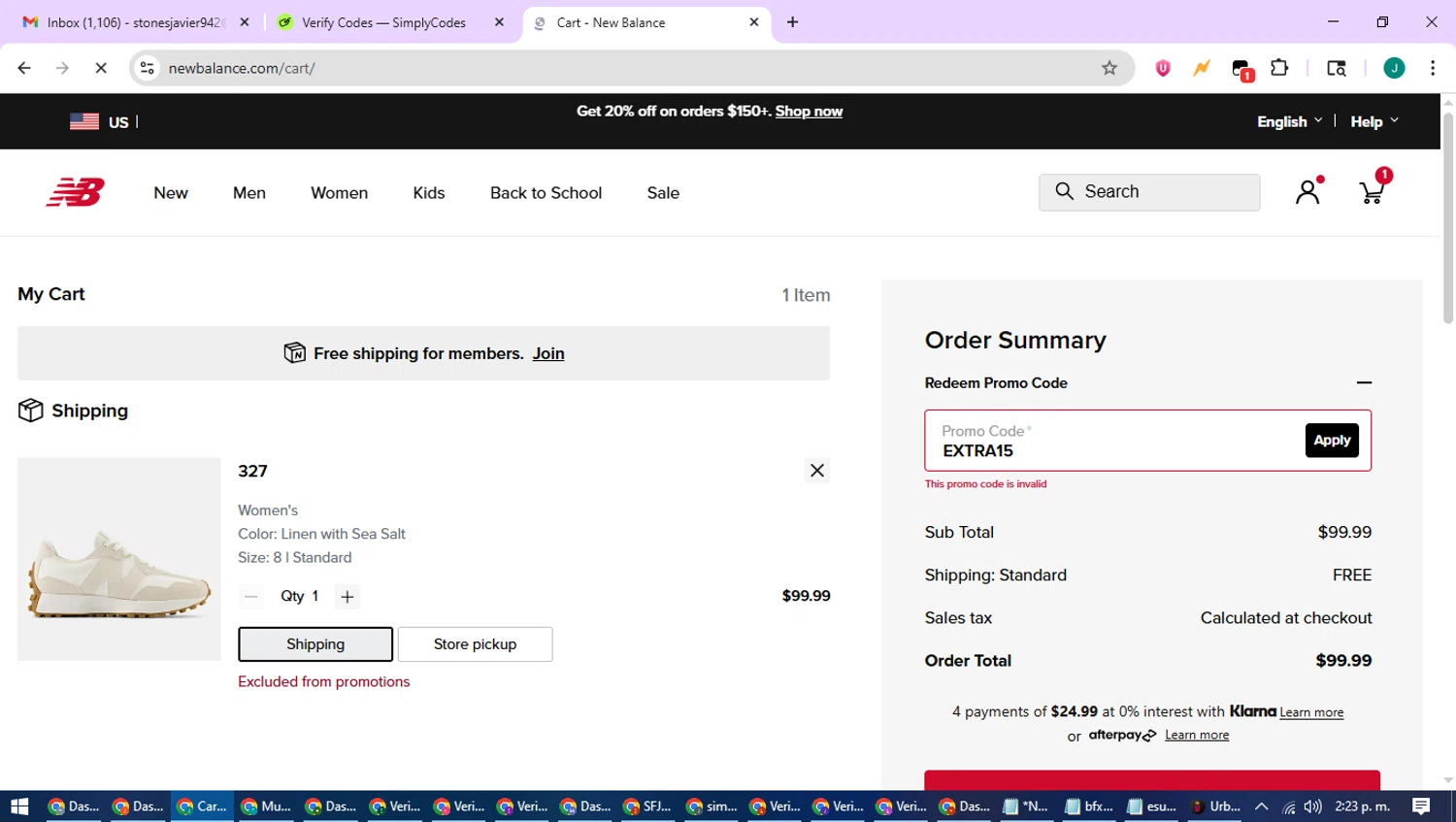Click the 'Excluded from promotions' text
Image resolution: width=1456 pixels, height=822 pixels.
tap(324, 682)
